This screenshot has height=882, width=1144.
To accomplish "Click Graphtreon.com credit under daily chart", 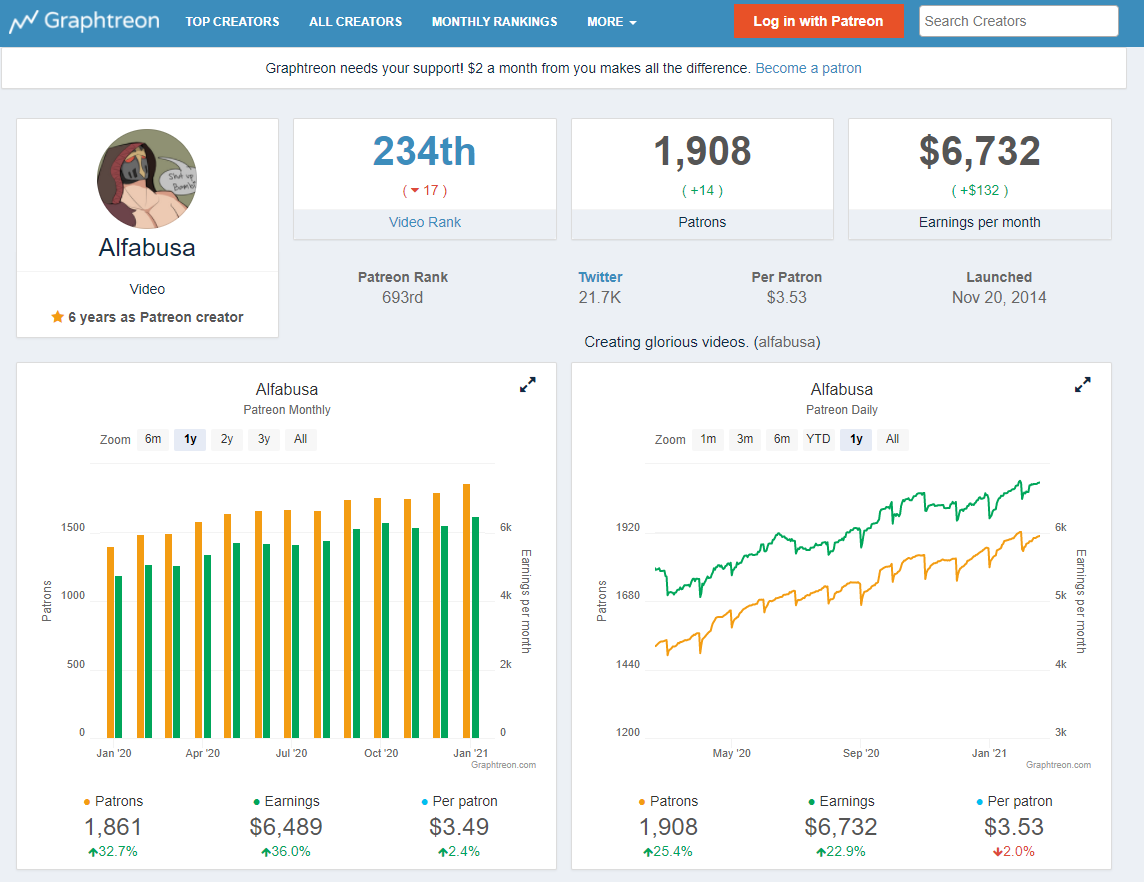I will (x=1059, y=765).
